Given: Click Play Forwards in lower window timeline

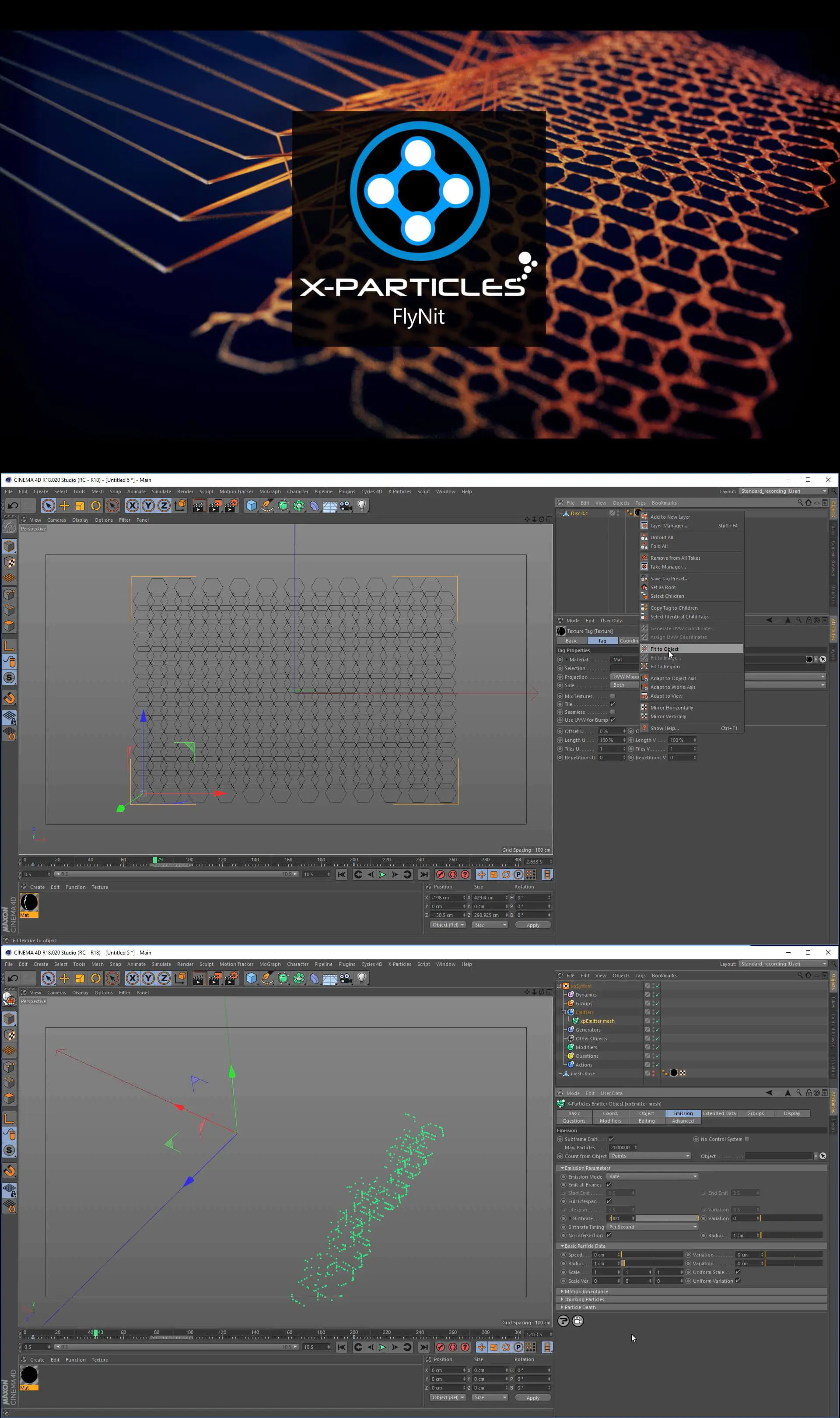Looking at the screenshot, I should tap(382, 1347).
